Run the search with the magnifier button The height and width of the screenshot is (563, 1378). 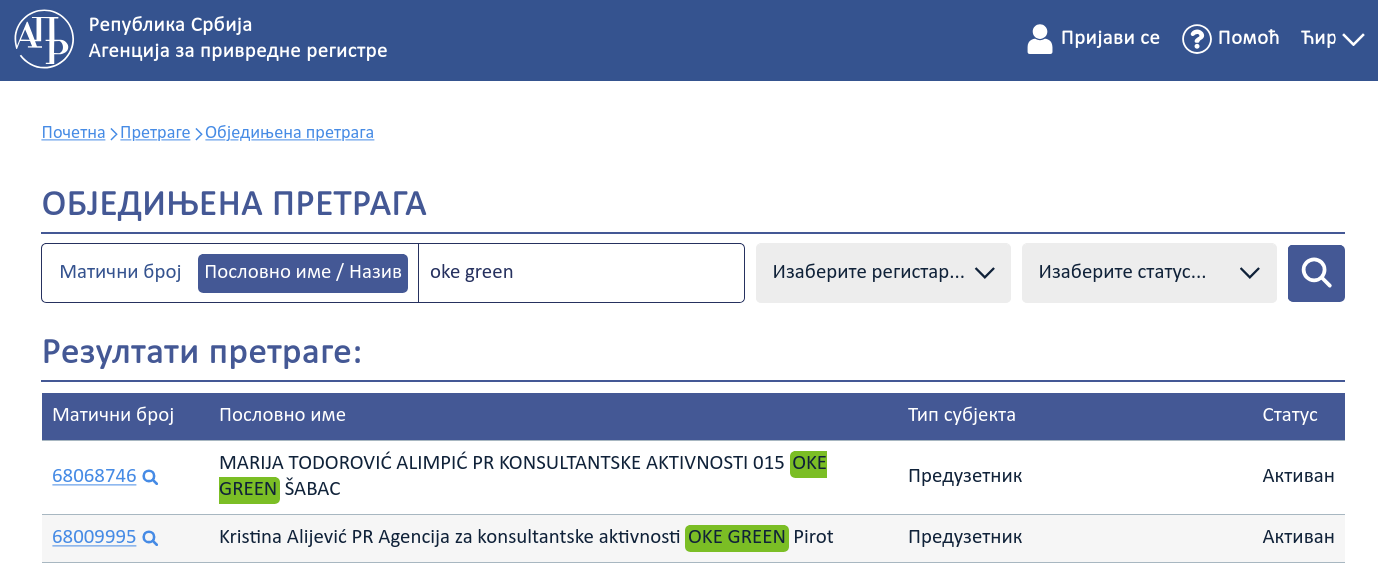click(x=1316, y=273)
